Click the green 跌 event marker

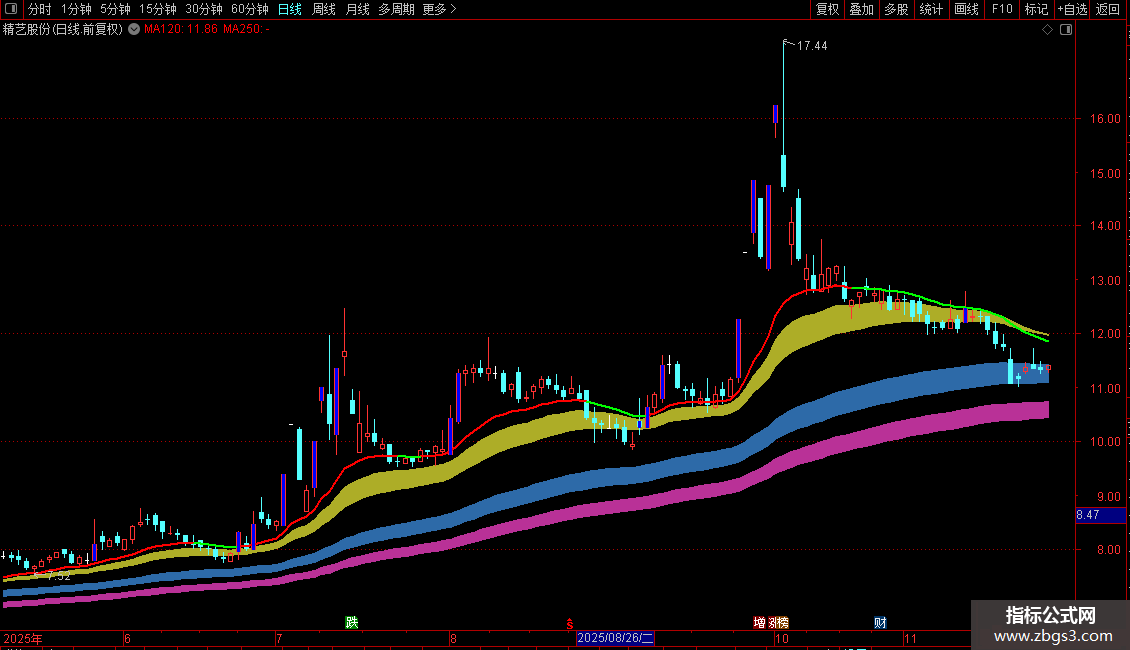pyautogui.click(x=352, y=622)
